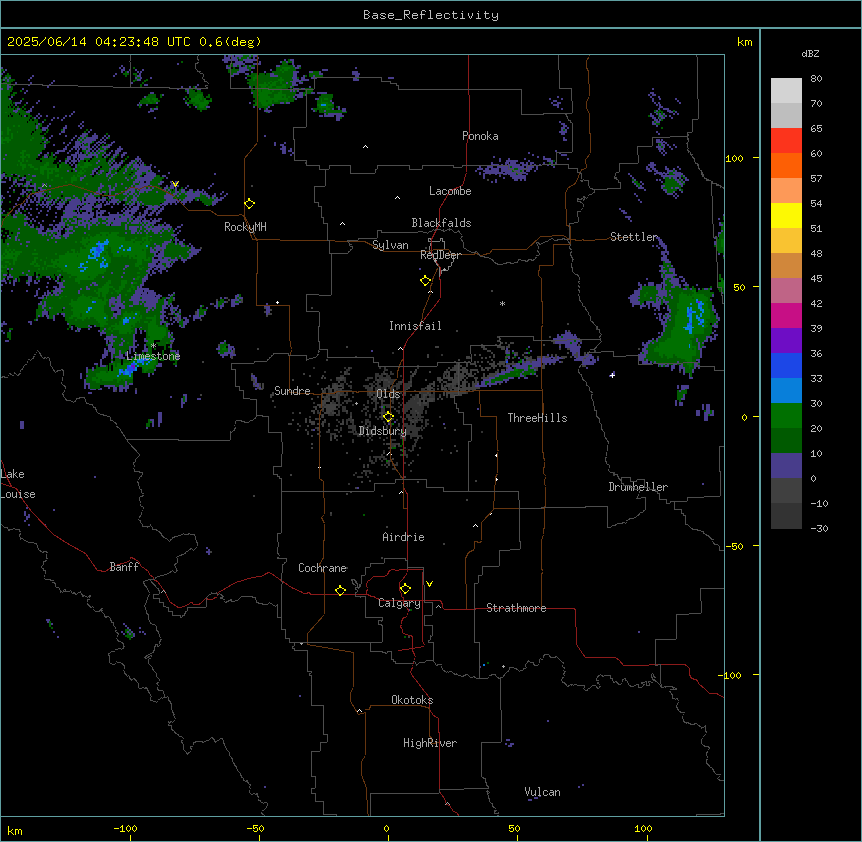This screenshot has height=842, width=862.
Task: Click the Sundre city label
Action: pos(292,391)
